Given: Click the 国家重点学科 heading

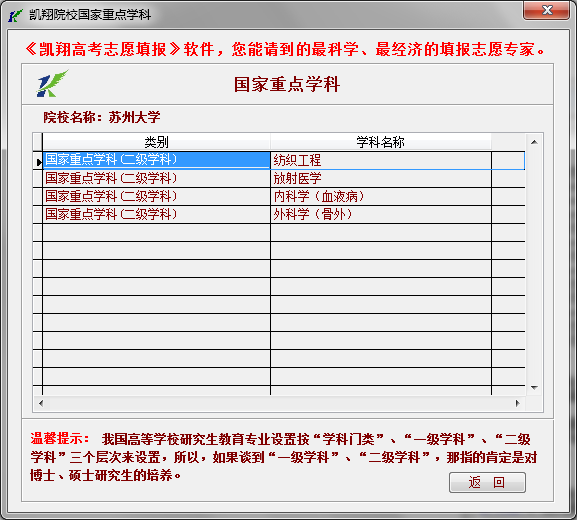Looking at the screenshot, I should (287, 84).
